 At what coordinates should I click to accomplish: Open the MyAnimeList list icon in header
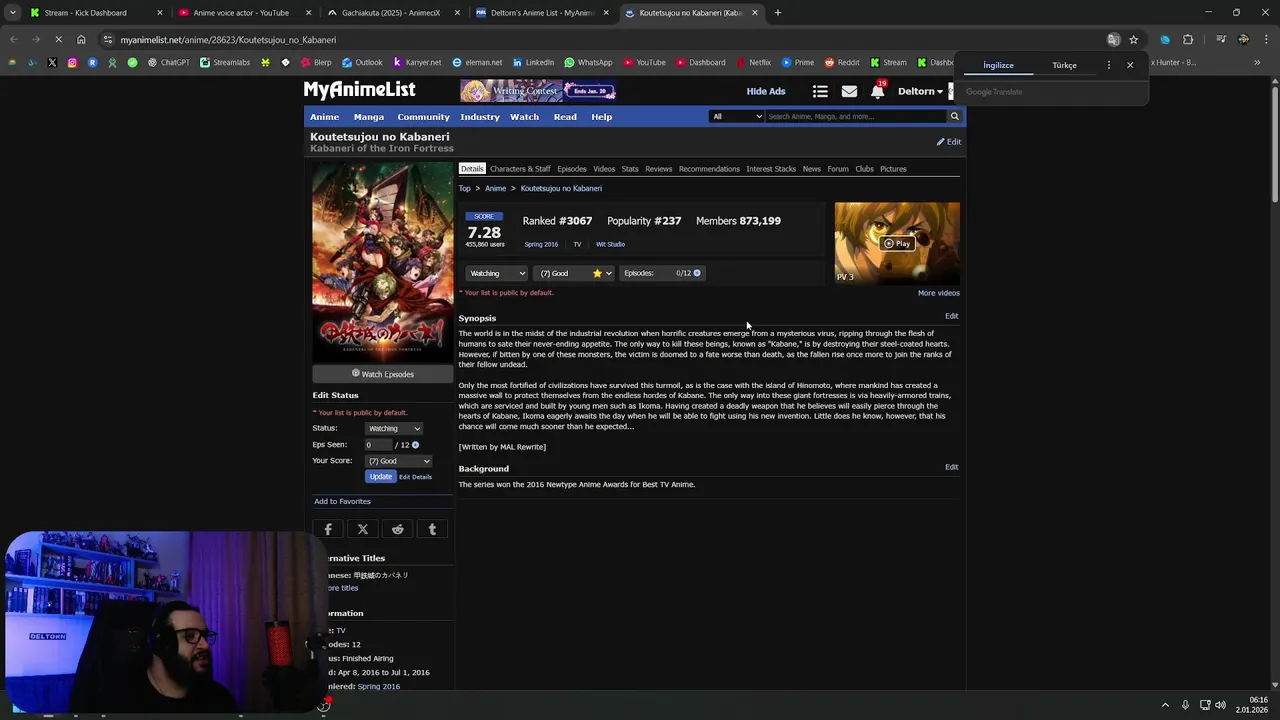coord(820,91)
